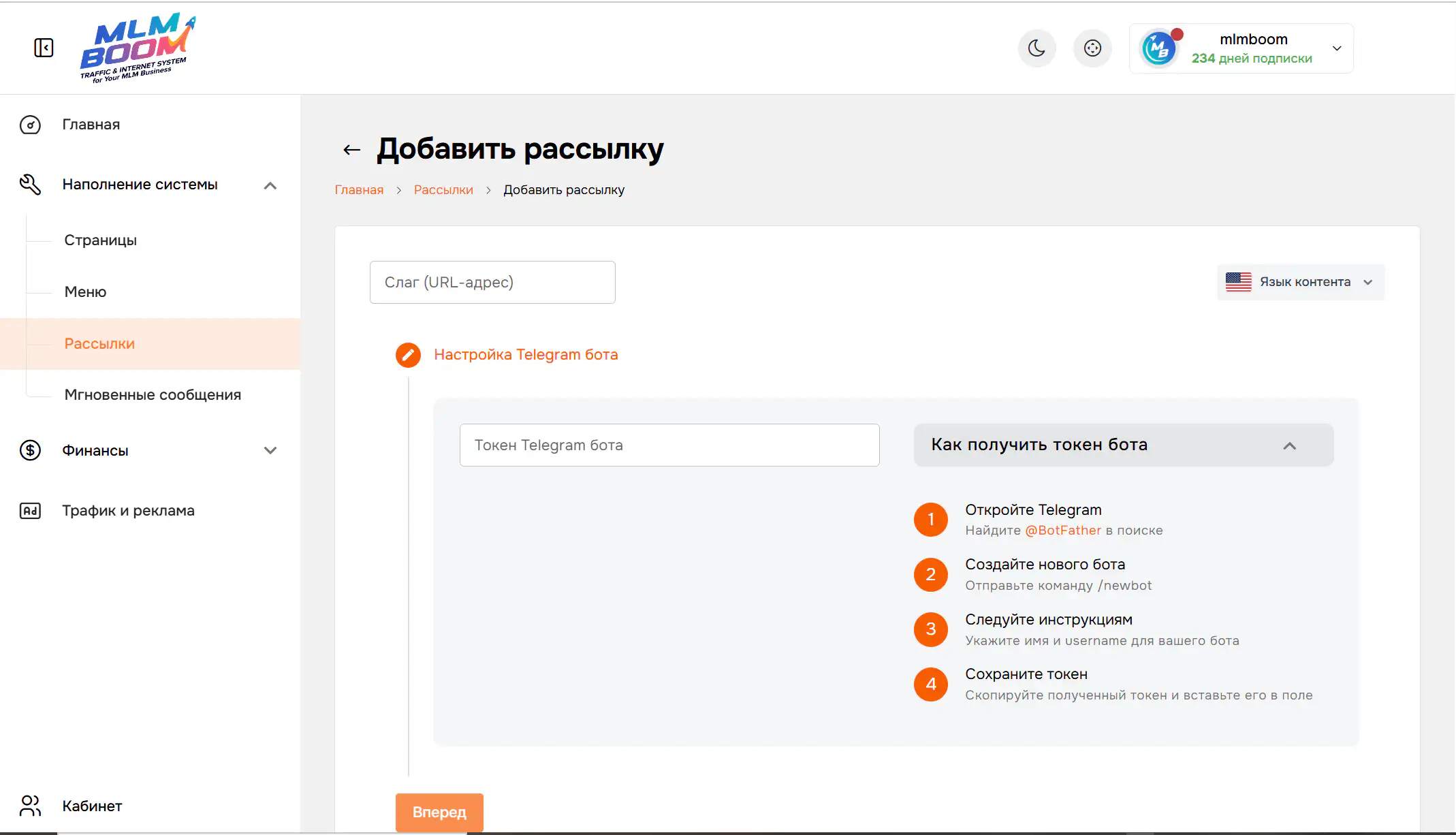
Task: Collapse the sidebar panel icon
Action: point(44,48)
